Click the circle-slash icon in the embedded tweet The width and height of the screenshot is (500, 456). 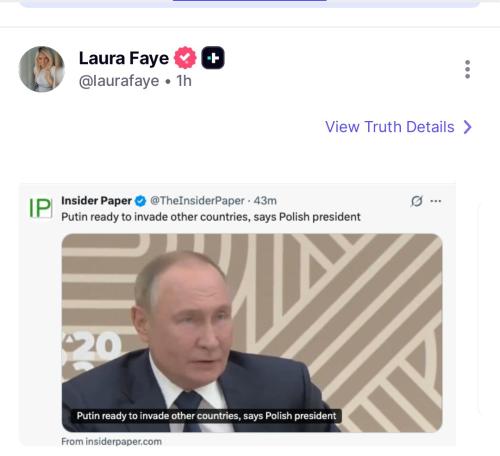pyautogui.click(x=417, y=201)
